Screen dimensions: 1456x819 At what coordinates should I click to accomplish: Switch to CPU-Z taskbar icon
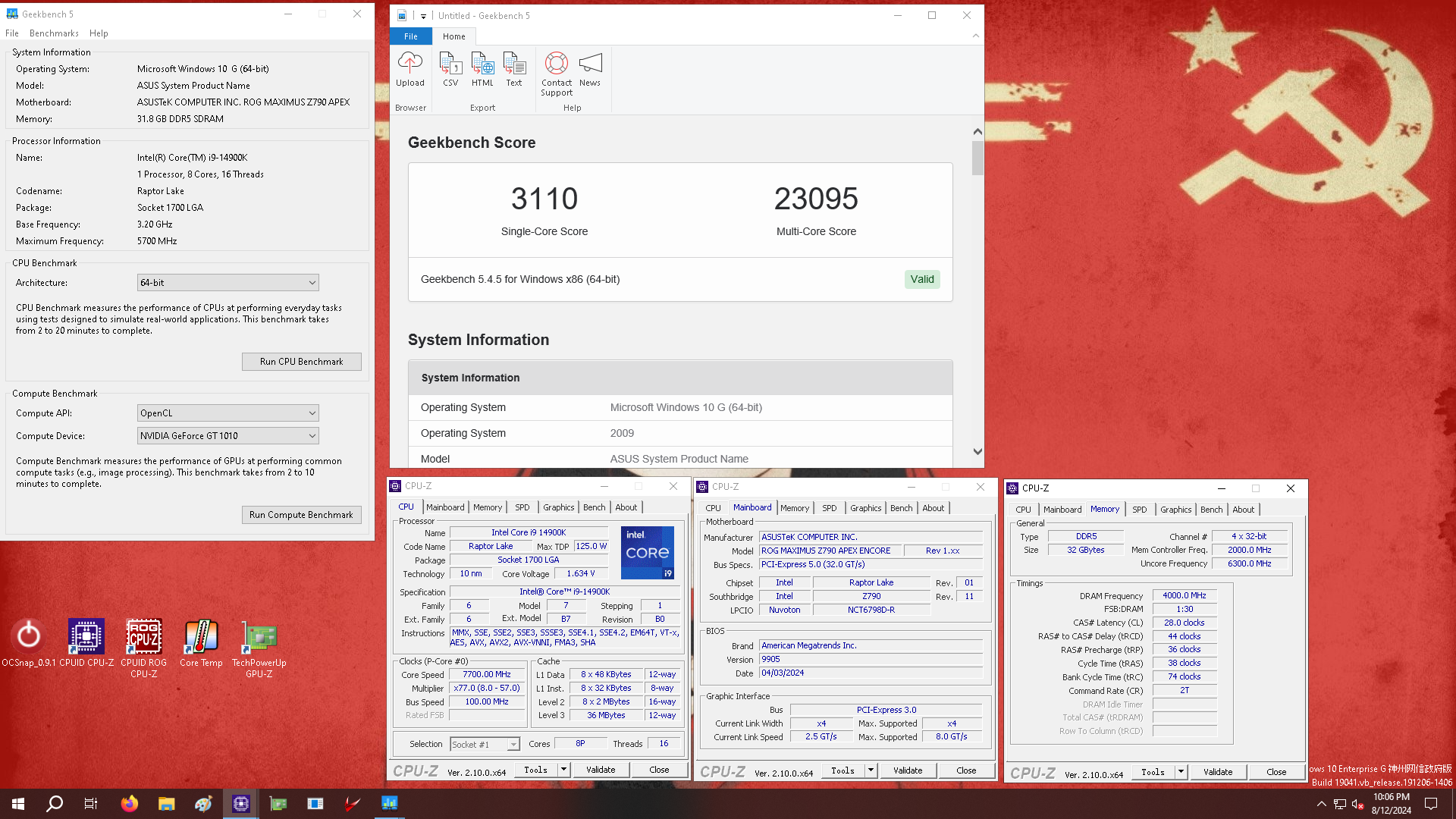(x=241, y=804)
